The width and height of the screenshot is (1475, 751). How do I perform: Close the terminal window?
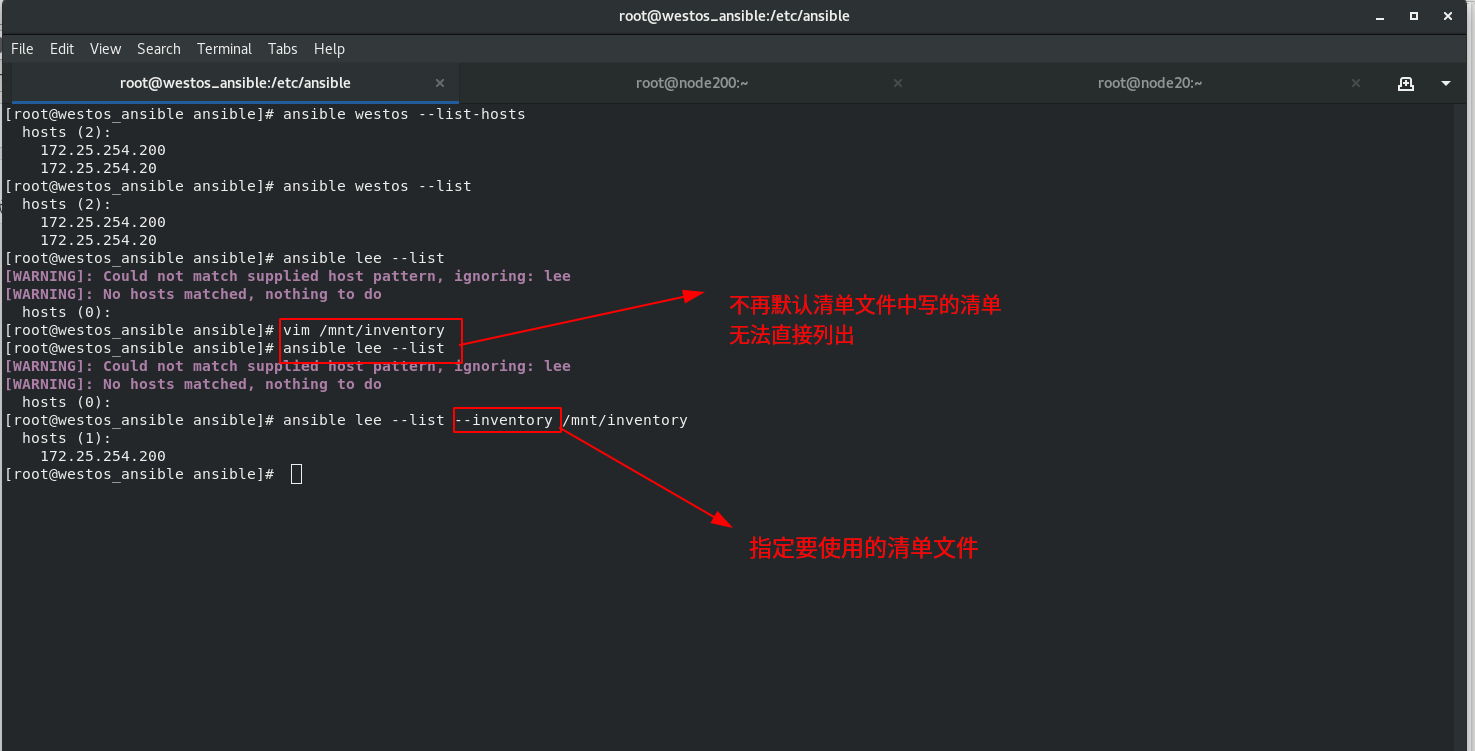[x=1447, y=16]
